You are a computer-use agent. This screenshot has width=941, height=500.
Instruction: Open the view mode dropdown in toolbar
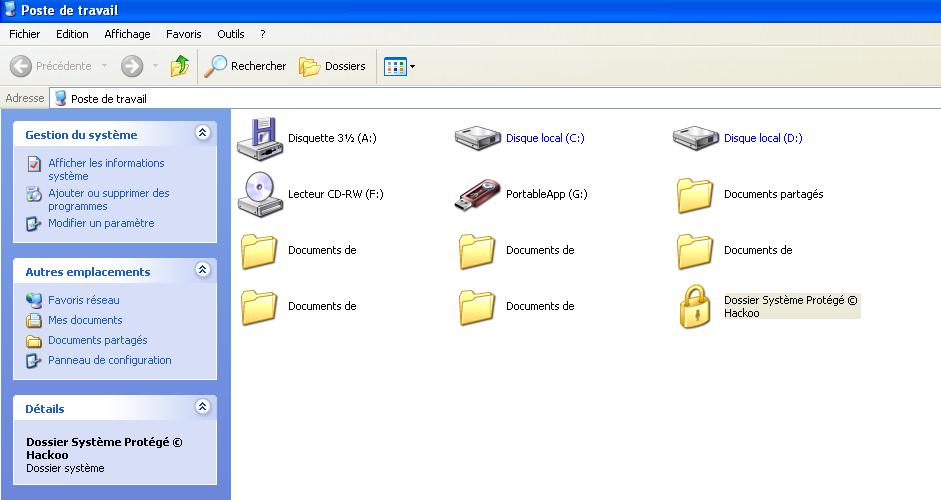(x=400, y=66)
